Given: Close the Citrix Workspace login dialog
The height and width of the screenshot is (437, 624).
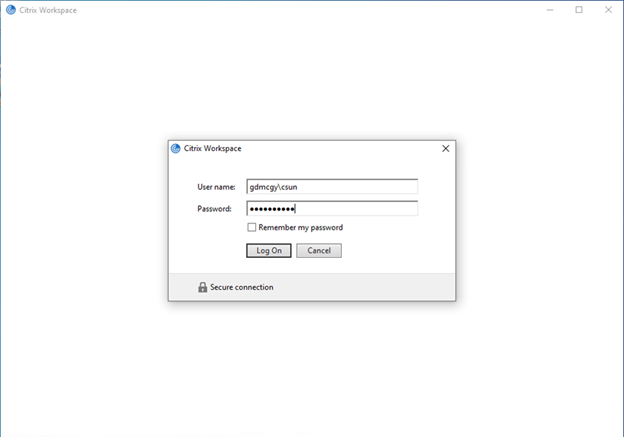Looking at the screenshot, I should point(446,148).
